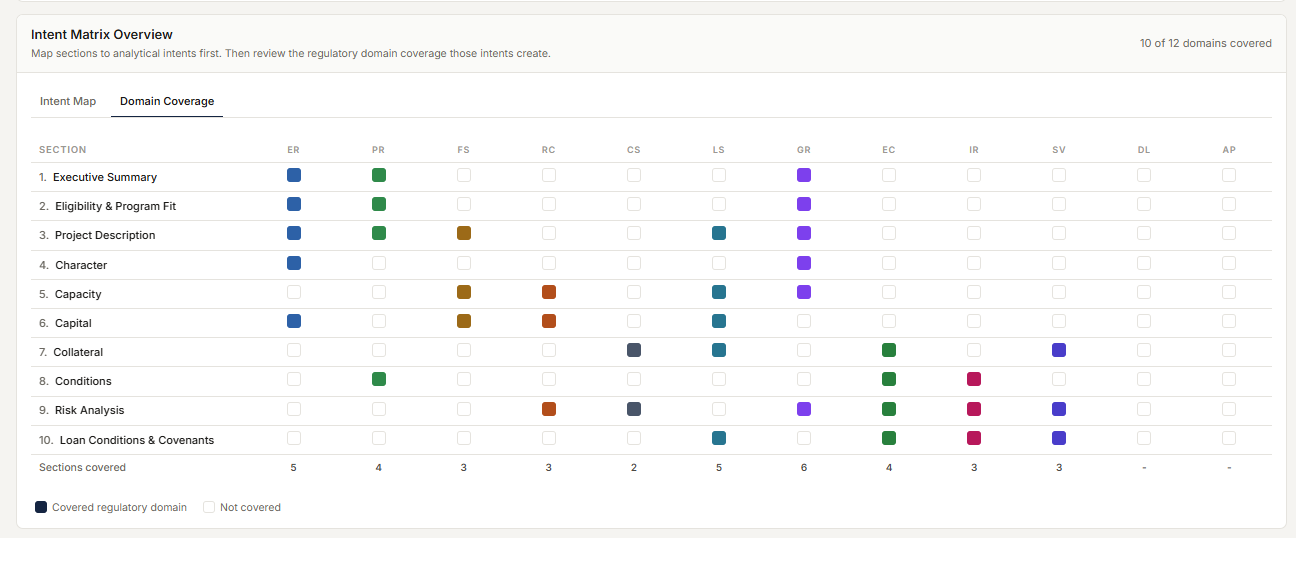Image resolution: width=1296 pixels, height=576 pixels.
Task: Click the Project Description section name
Action: click(105, 235)
